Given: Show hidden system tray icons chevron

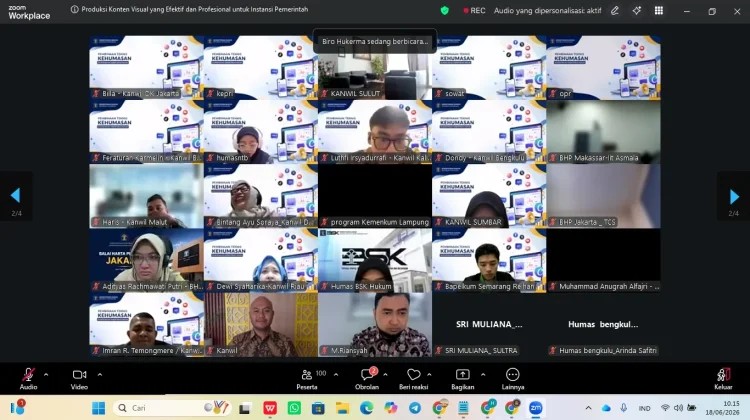Looking at the screenshot, I should pyautogui.click(x=588, y=408).
